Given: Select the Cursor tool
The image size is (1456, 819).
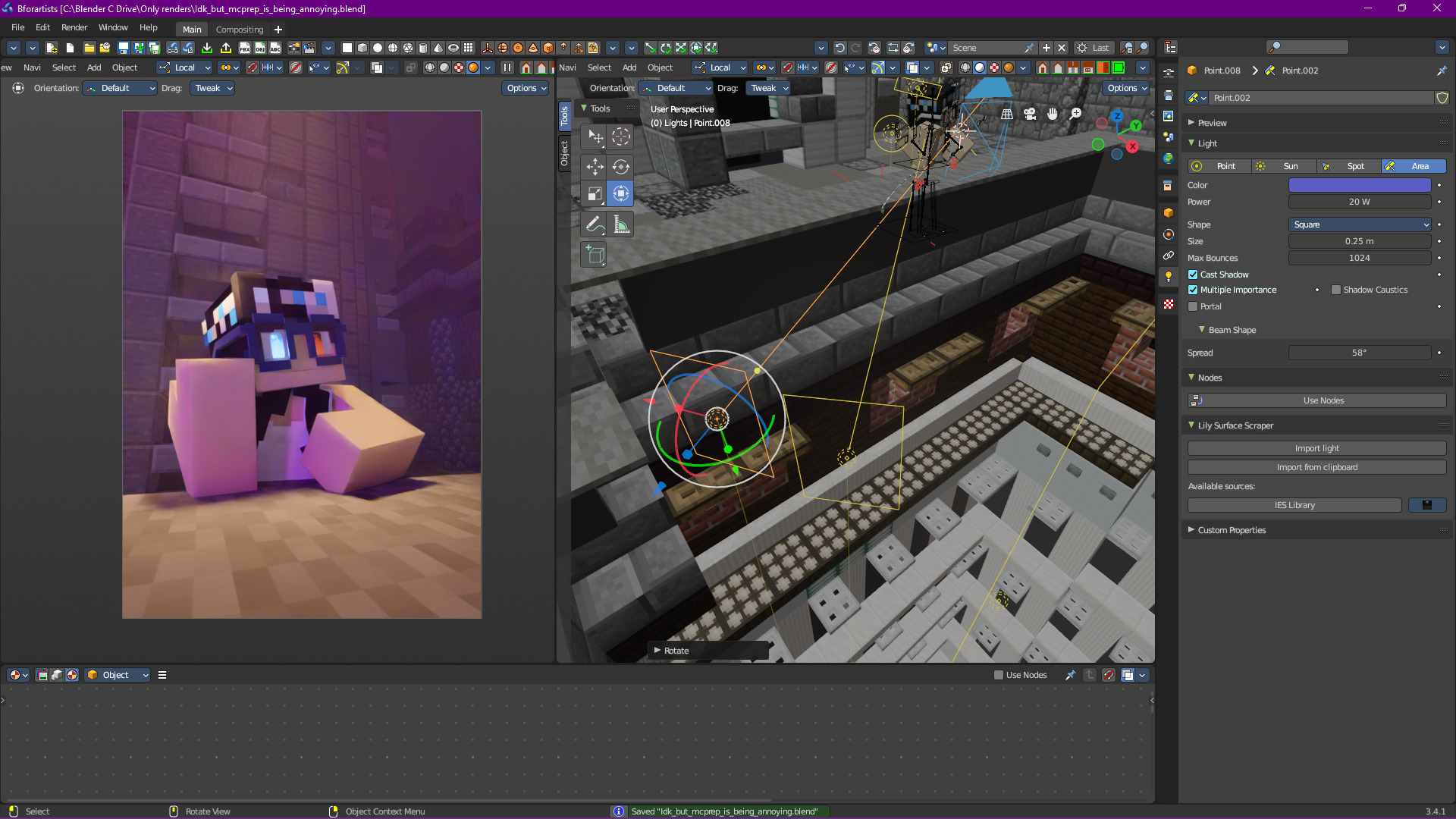Looking at the screenshot, I should coord(621,137).
